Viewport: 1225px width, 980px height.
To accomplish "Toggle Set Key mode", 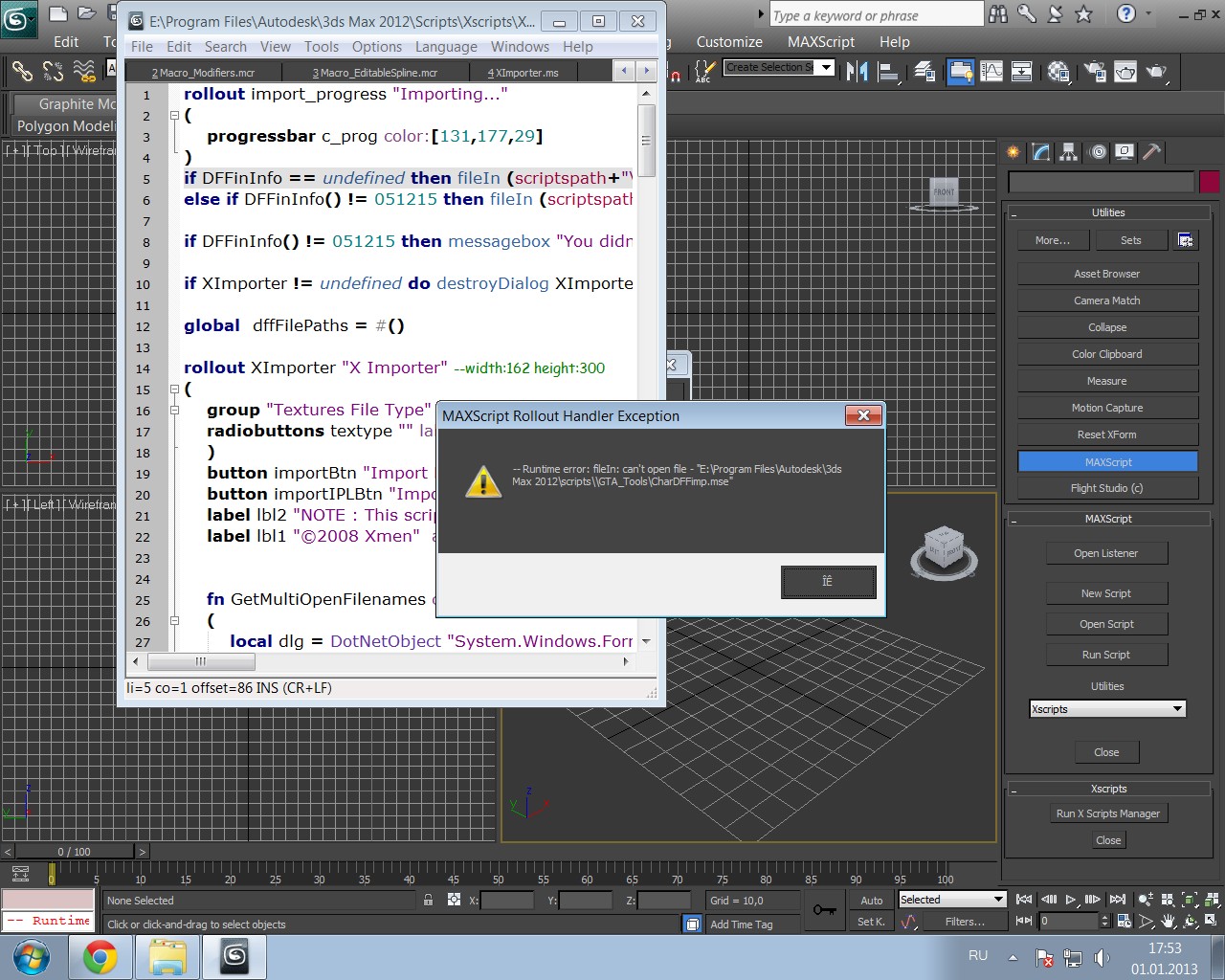I will pos(871,921).
